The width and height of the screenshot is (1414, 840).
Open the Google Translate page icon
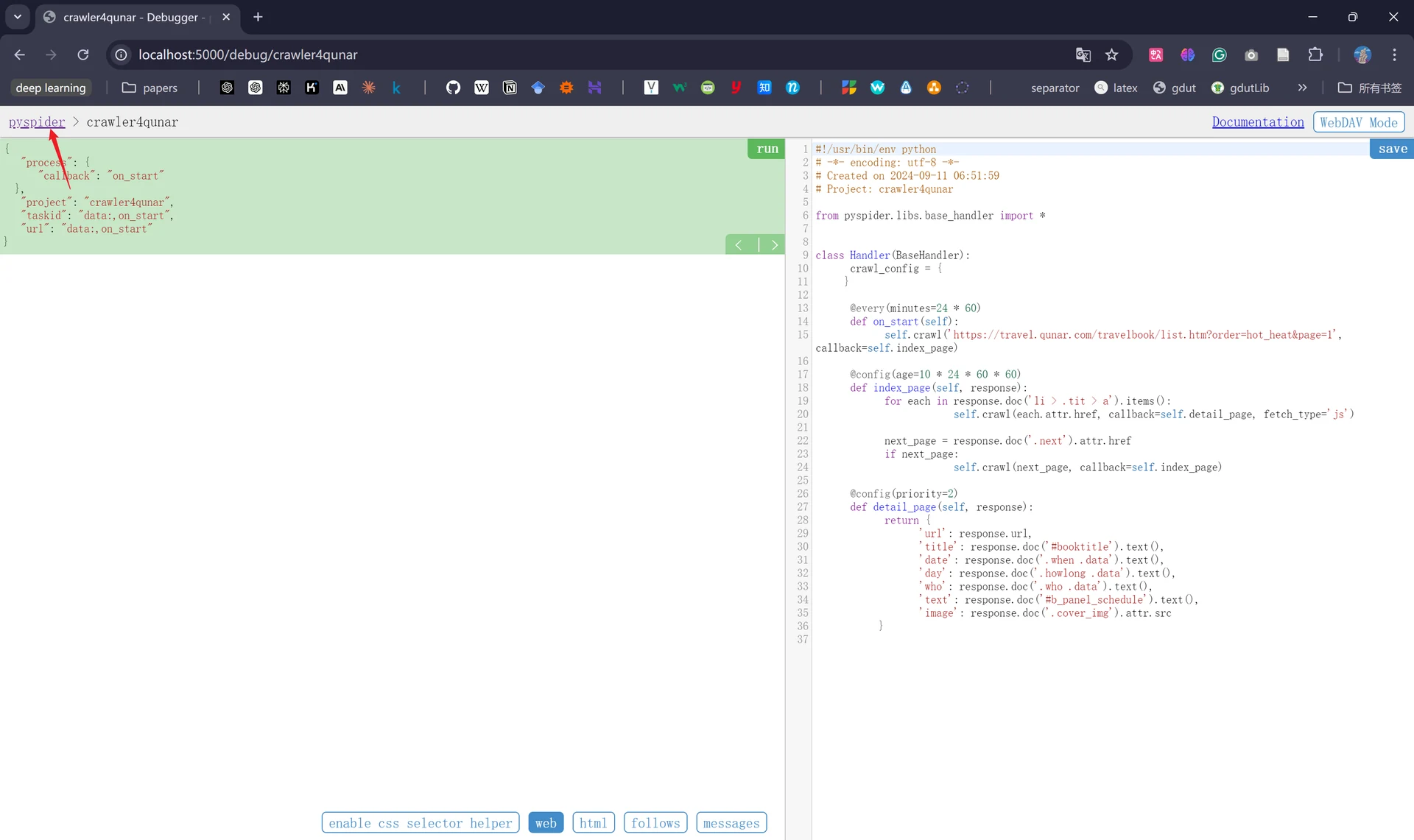coord(1083,54)
